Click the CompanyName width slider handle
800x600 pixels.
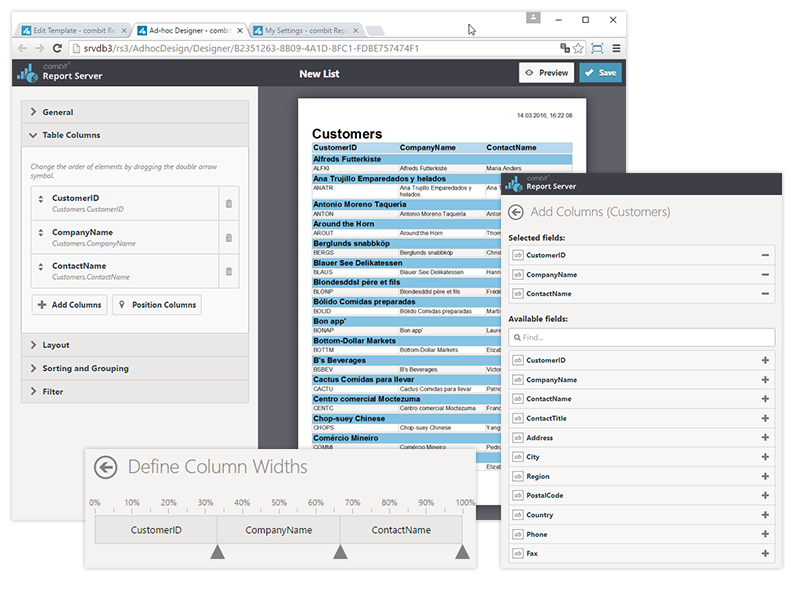coord(340,552)
